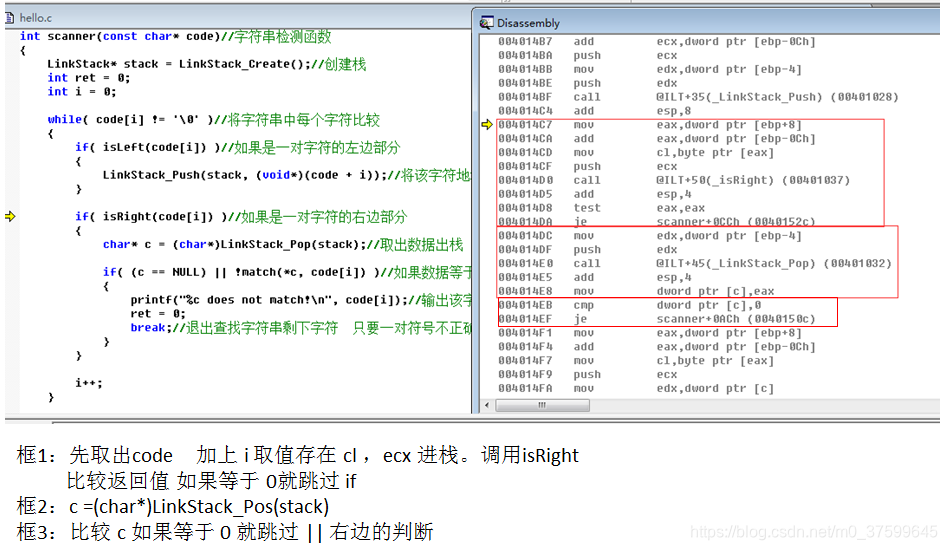The image size is (947, 550).
Task: Click disassembly line 004014DC mov edx
Action: pyautogui.click(x=650, y=236)
